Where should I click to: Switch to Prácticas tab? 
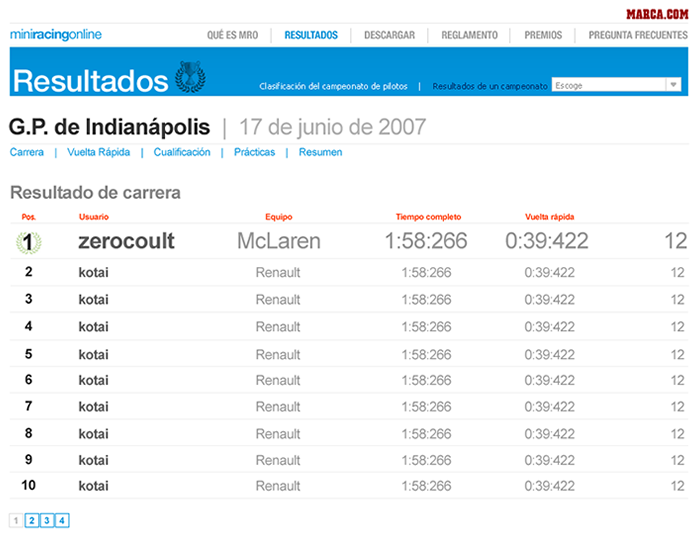click(x=254, y=152)
